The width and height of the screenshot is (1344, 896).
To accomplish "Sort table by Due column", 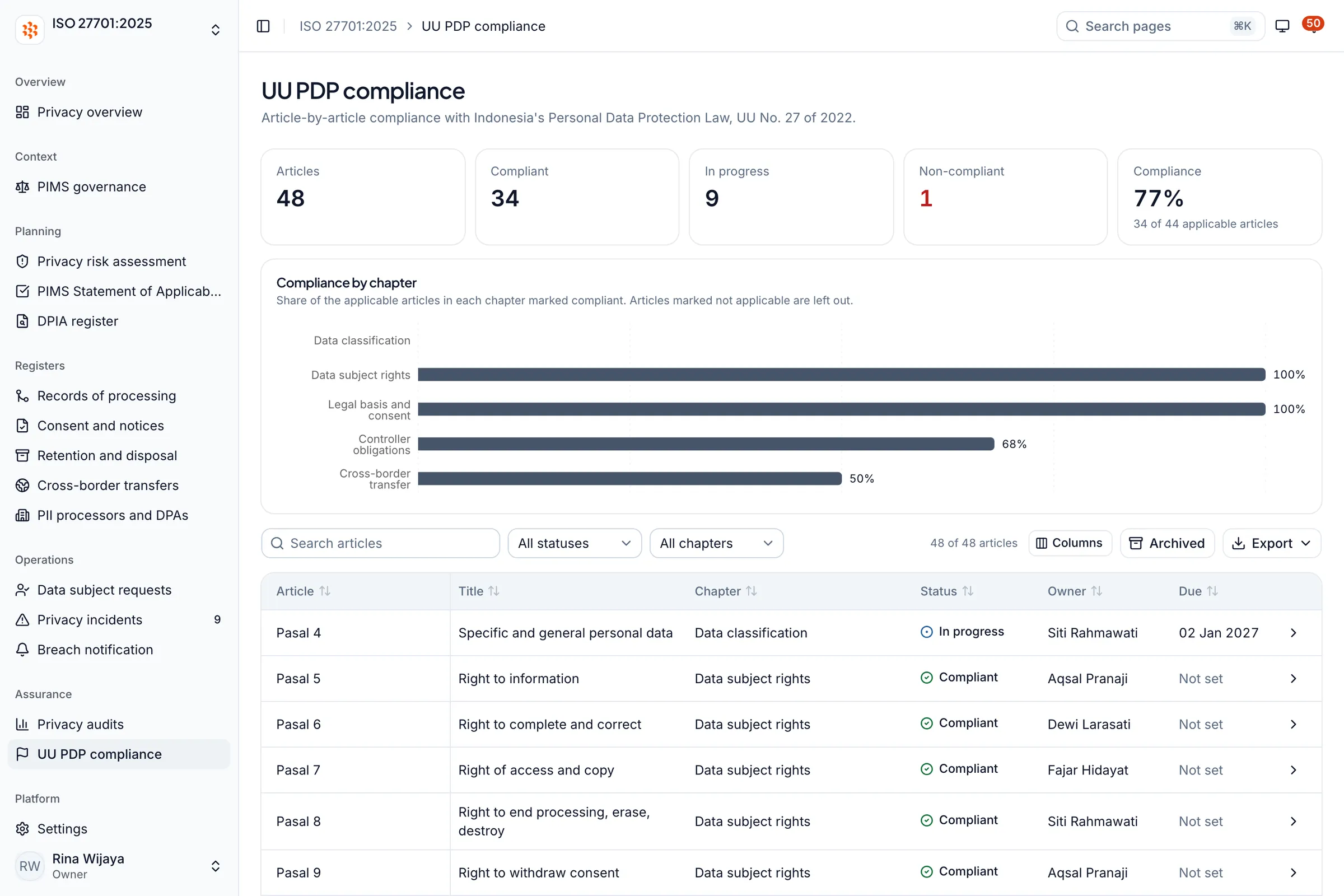I will [x=1198, y=591].
